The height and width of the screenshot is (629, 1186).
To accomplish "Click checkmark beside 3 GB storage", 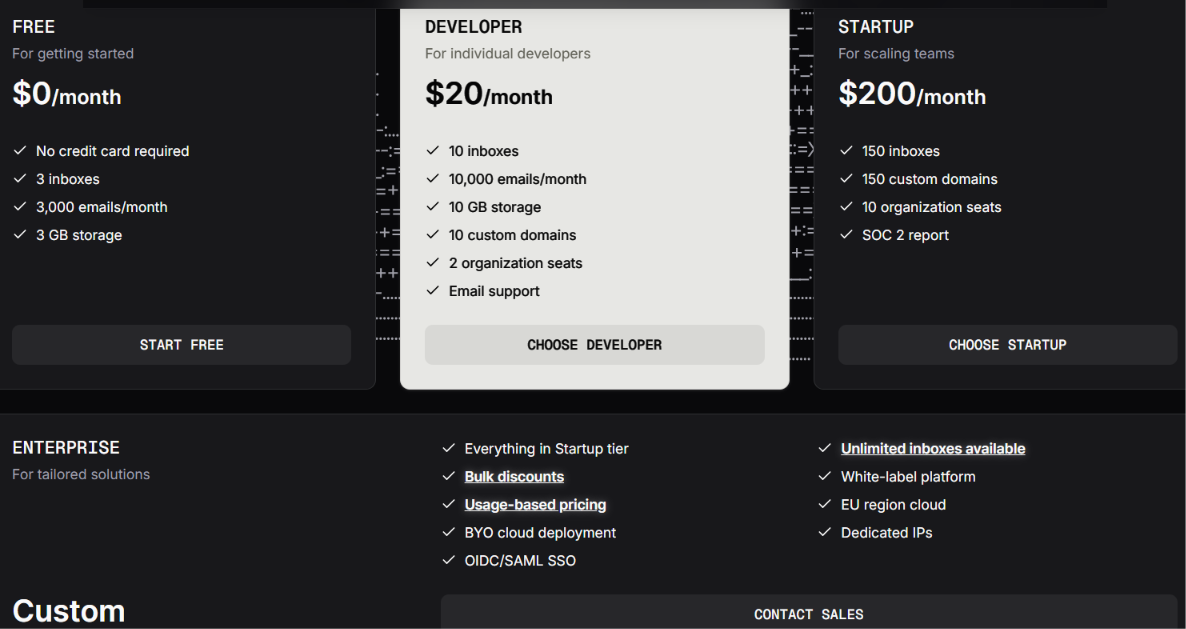I will pyautogui.click(x=20, y=234).
